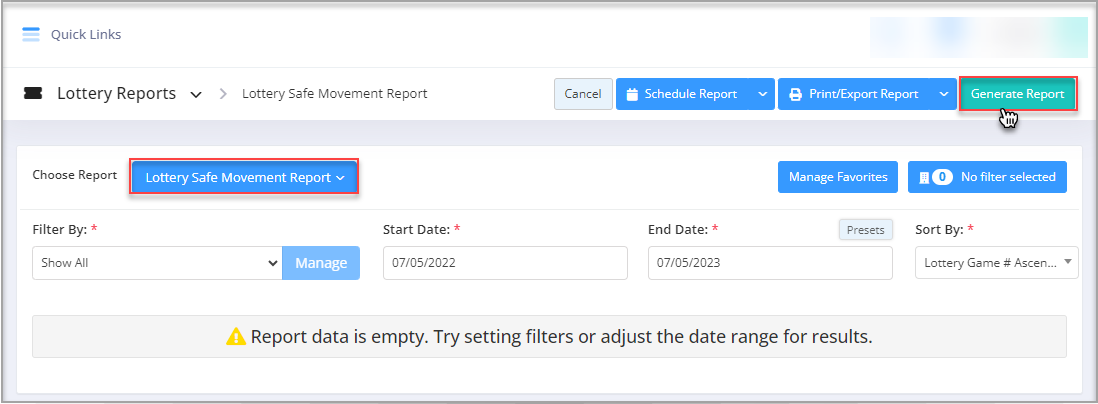Click the calendar icon on Schedule Report

click(632, 94)
